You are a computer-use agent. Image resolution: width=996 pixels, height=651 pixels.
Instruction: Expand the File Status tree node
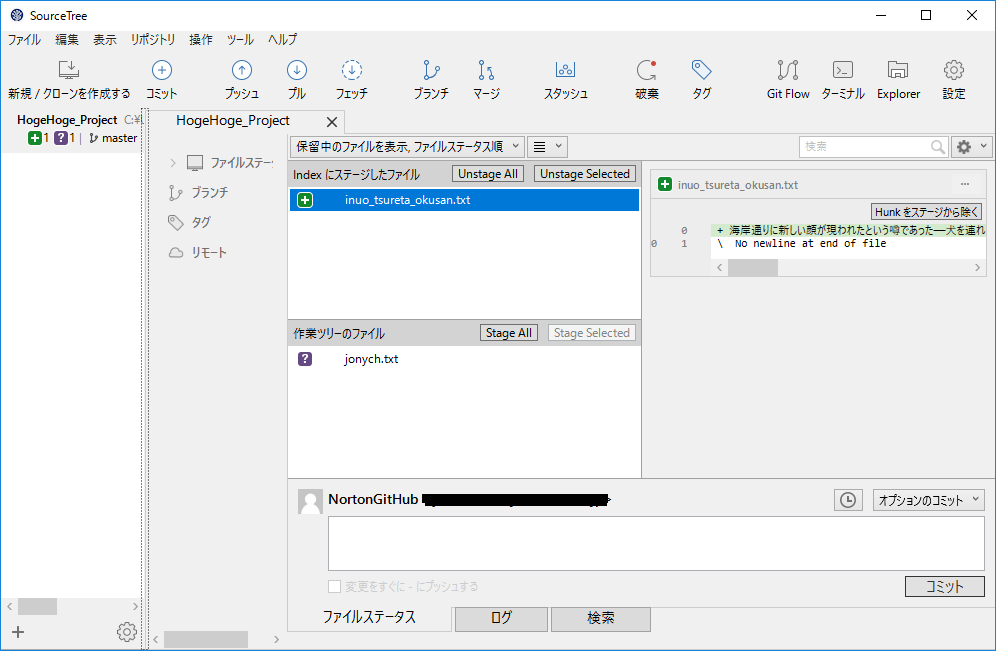(173, 163)
